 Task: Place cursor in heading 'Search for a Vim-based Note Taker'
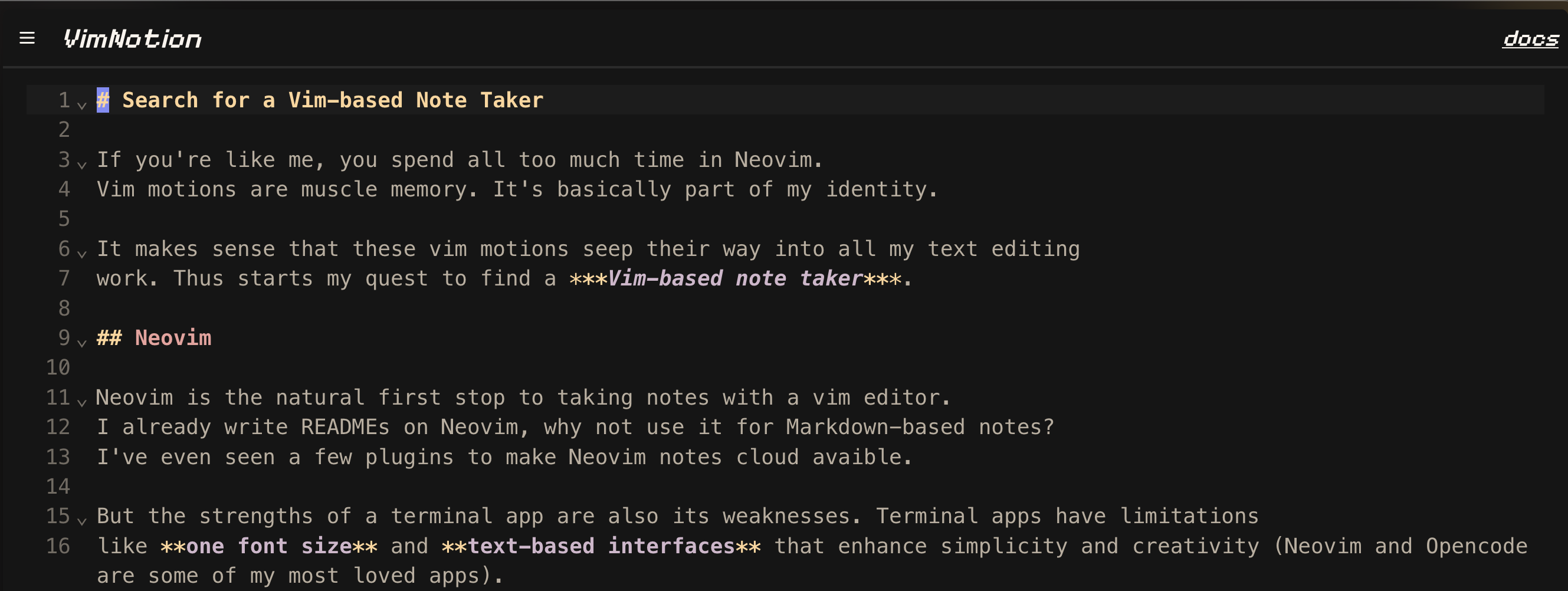tap(332, 100)
